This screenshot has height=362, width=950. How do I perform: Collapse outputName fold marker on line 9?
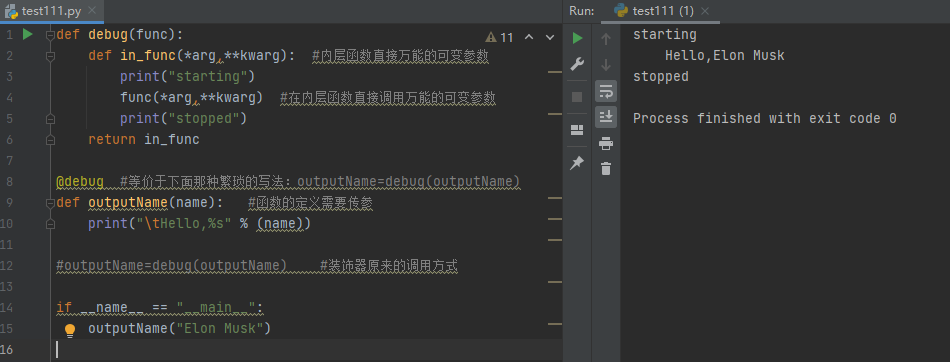coord(51,203)
